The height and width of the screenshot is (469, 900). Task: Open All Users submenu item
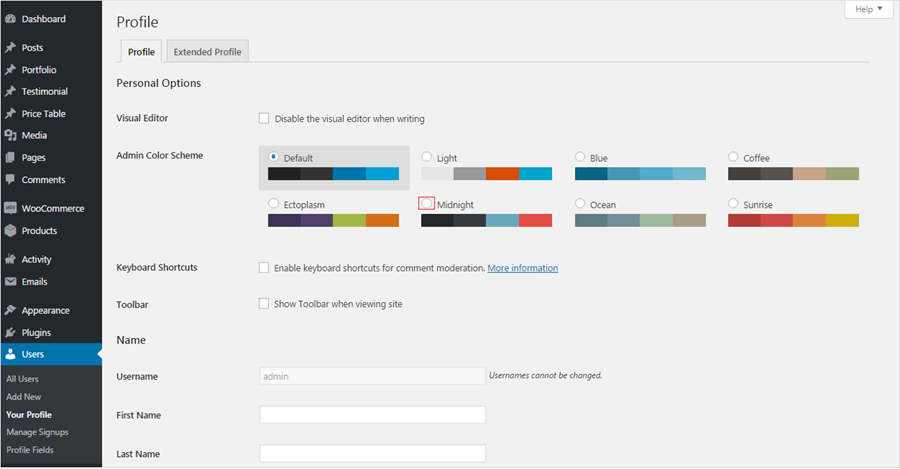[x=23, y=379]
